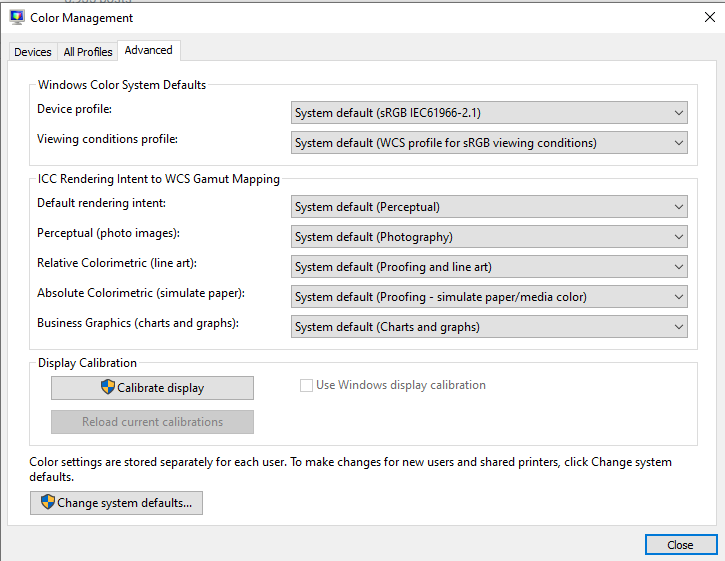The width and height of the screenshot is (725, 561).
Task: Click the shield icon on Calibrate display
Action: (108, 387)
